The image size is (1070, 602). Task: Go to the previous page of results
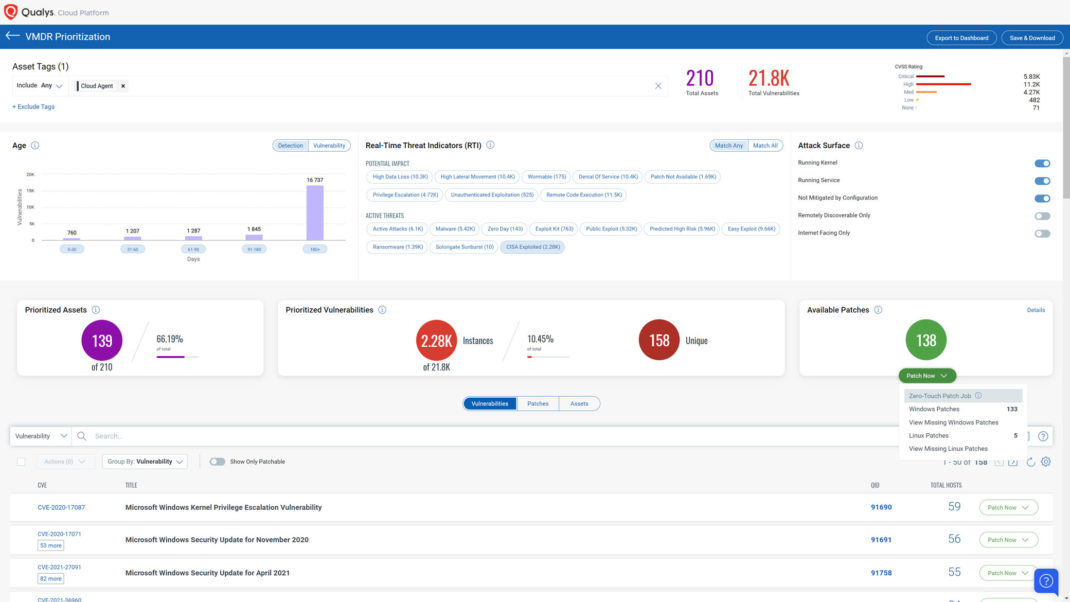(999, 462)
